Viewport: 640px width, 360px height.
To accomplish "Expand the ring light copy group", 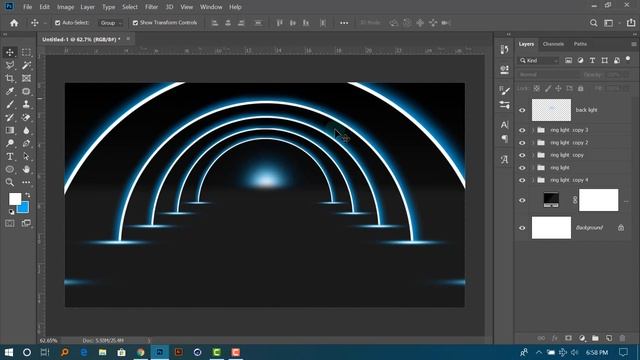I will (x=533, y=156).
